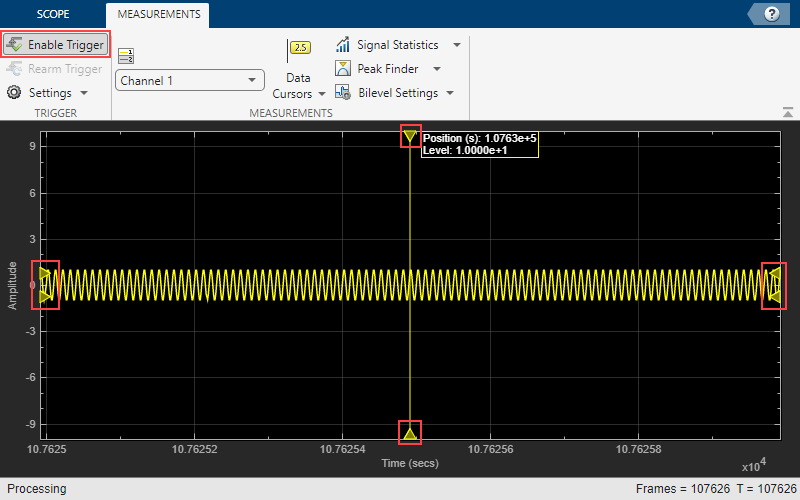Screen dimensions: 800x500
Task: Click the bottom trigger position marker triangle
Action: [410, 432]
